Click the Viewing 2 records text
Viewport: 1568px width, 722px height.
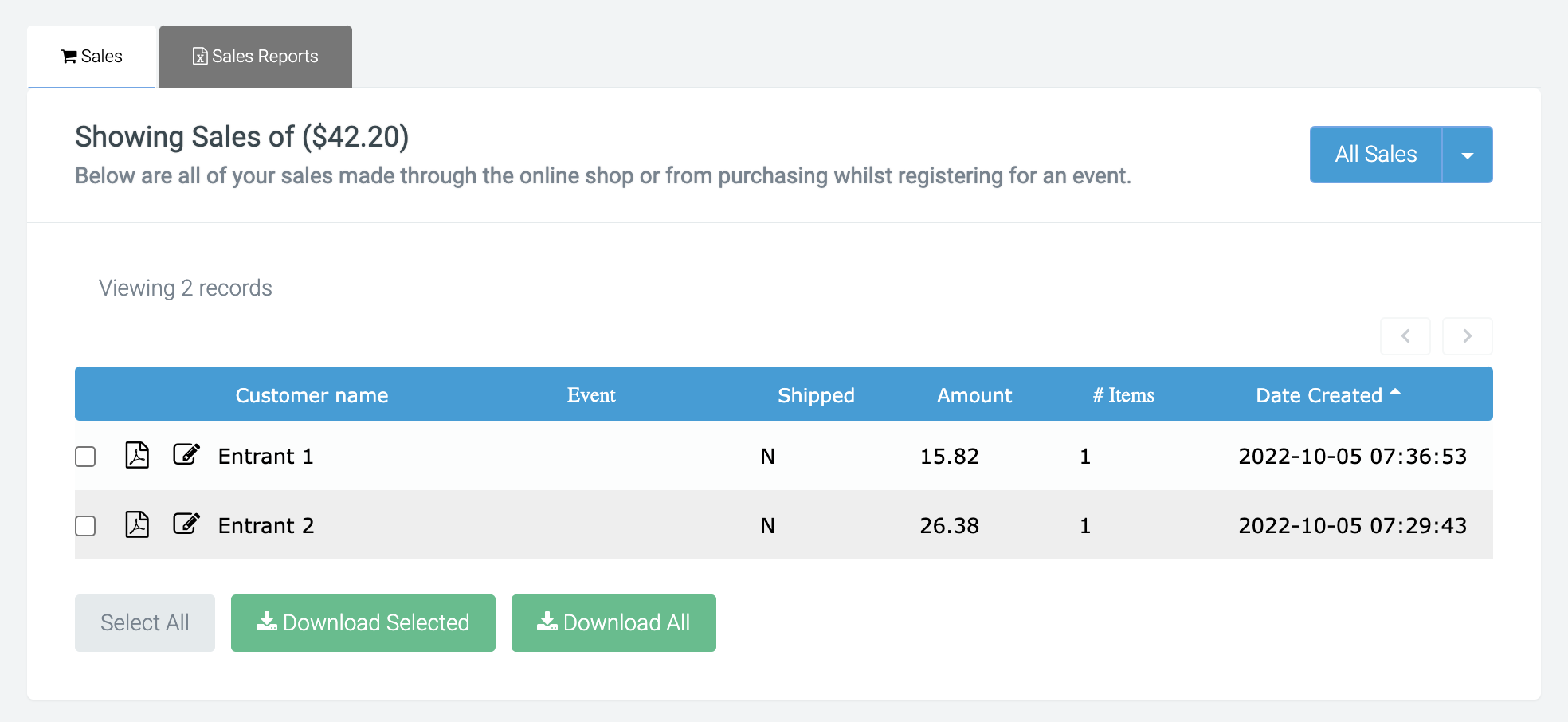(x=186, y=288)
